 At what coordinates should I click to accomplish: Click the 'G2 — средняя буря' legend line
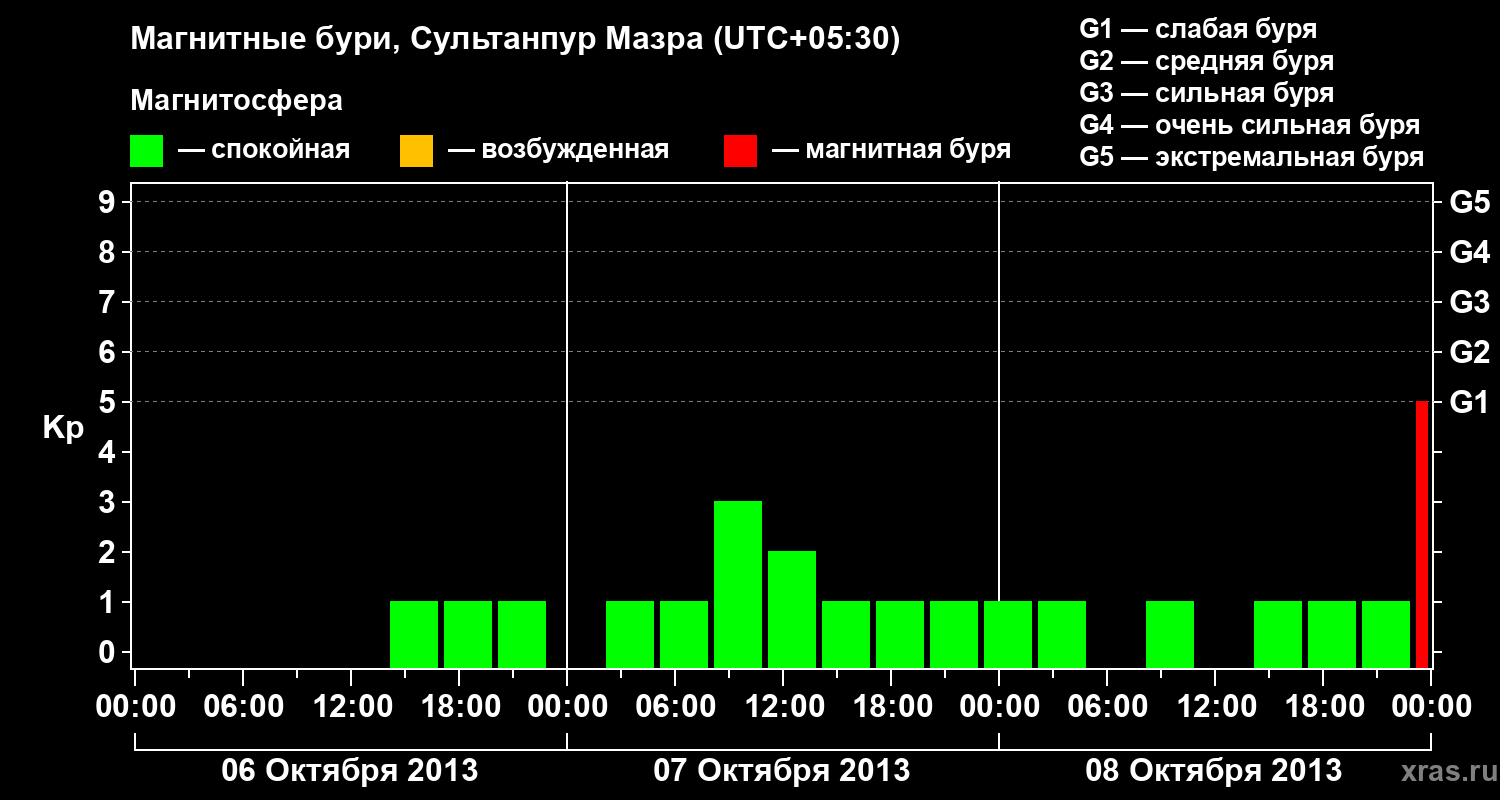1207,61
